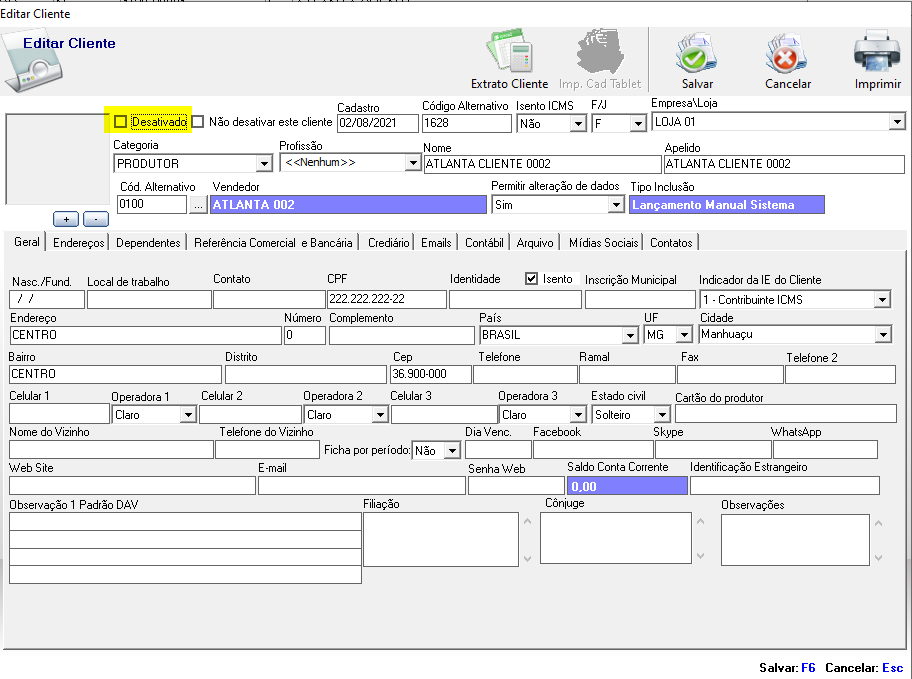Image resolution: width=912 pixels, height=679 pixels.
Task: Click the plus button under the photo
Action: click(66, 219)
